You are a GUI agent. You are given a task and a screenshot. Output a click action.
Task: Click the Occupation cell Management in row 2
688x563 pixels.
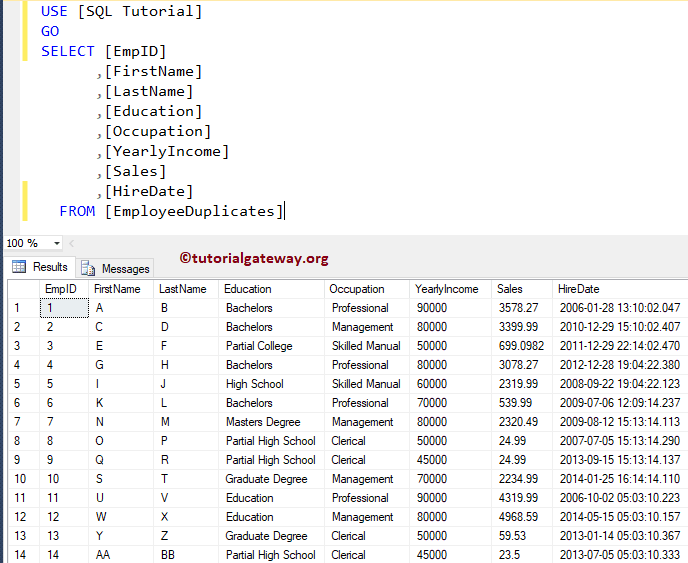point(367,327)
